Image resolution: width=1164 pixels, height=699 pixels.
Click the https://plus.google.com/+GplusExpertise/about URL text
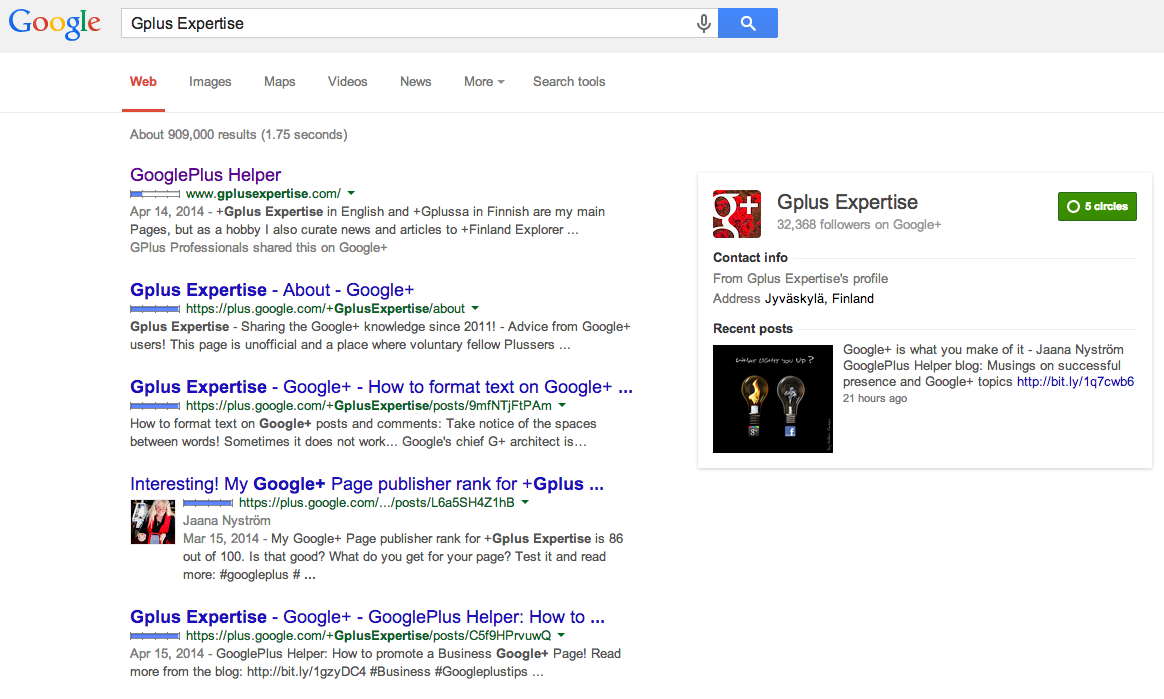325,309
